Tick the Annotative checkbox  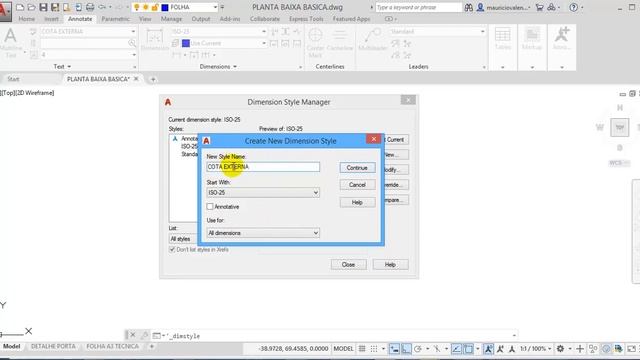(x=210, y=207)
